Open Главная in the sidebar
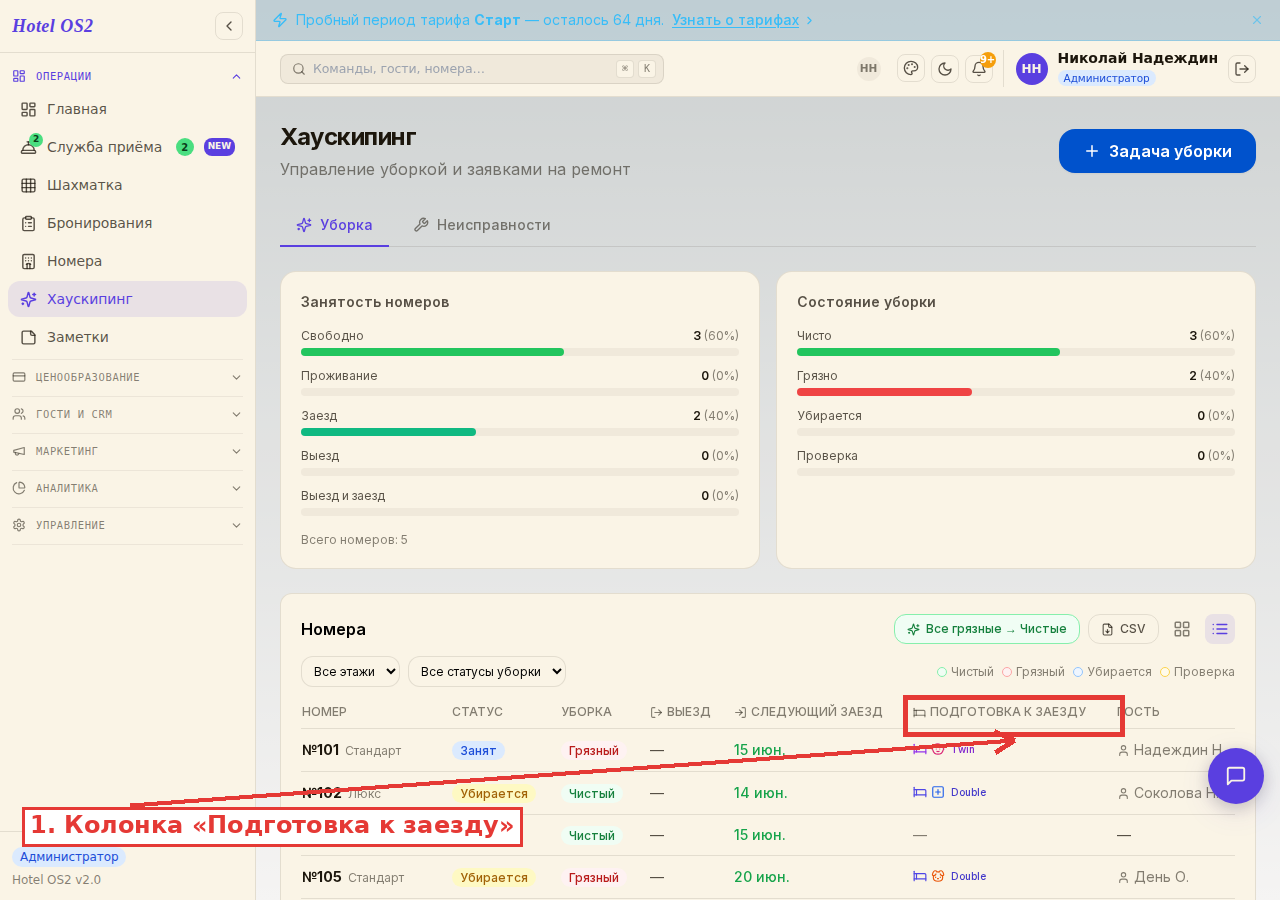 pos(127,109)
